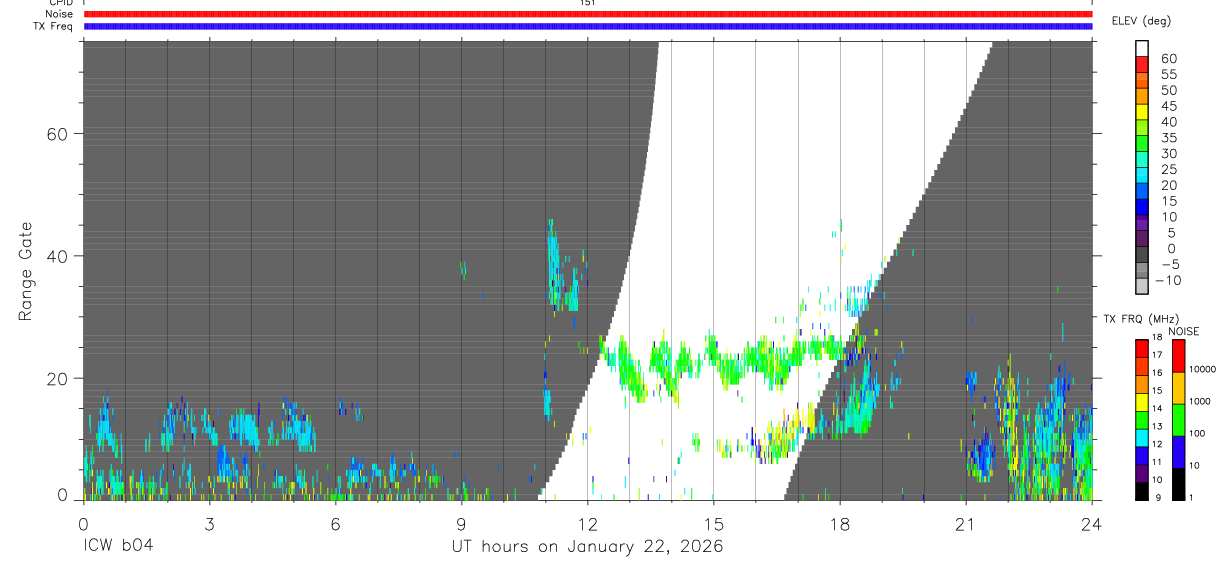Pick the blue swatch in NOISE colorbar
Screen dimensions: 1228x567
1177,452
